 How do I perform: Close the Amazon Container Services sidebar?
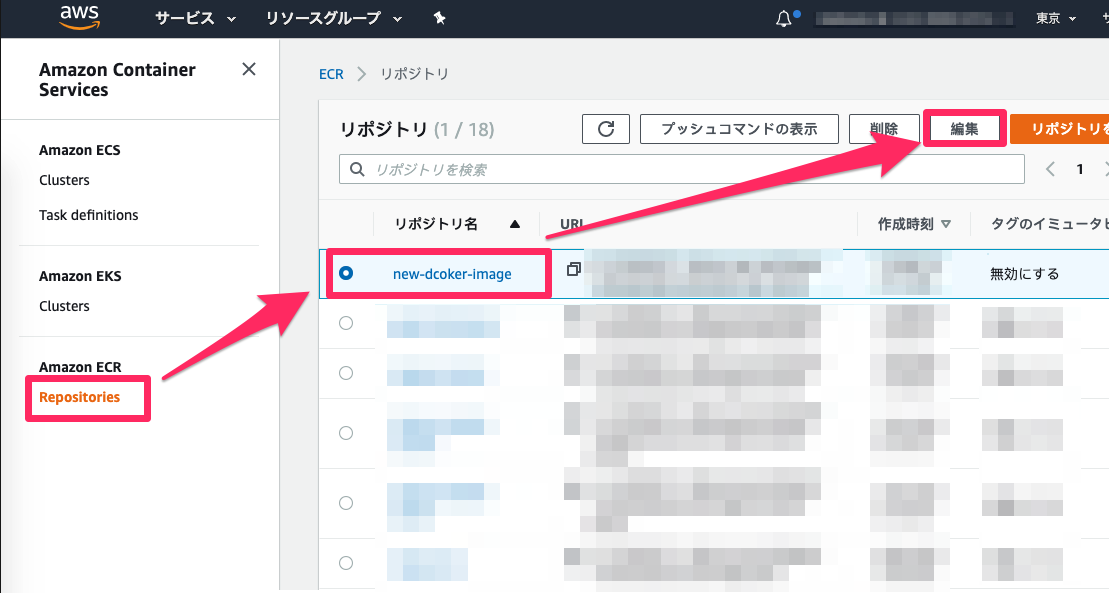click(249, 69)
